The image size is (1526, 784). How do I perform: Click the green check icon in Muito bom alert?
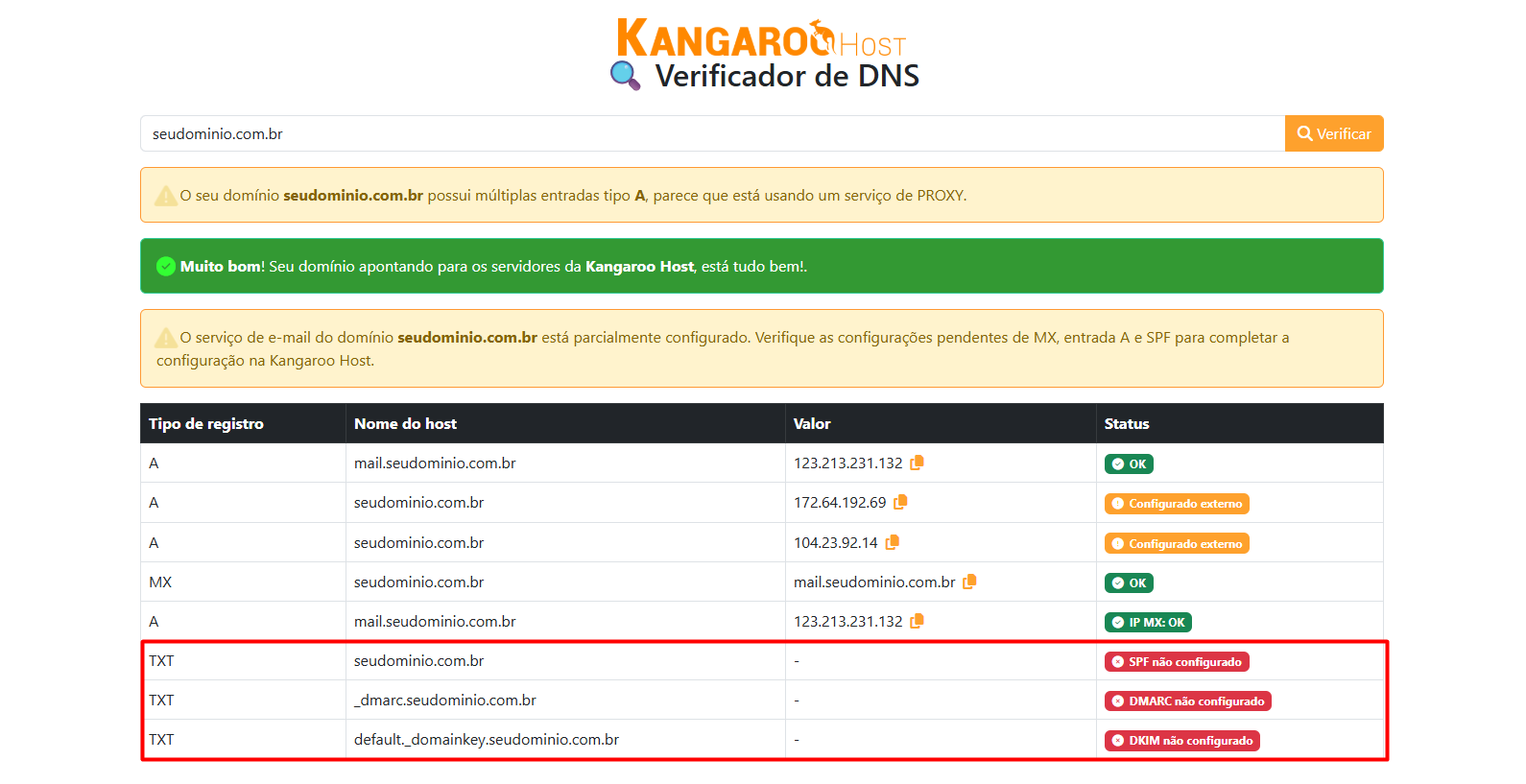click(x=166, y=266)
